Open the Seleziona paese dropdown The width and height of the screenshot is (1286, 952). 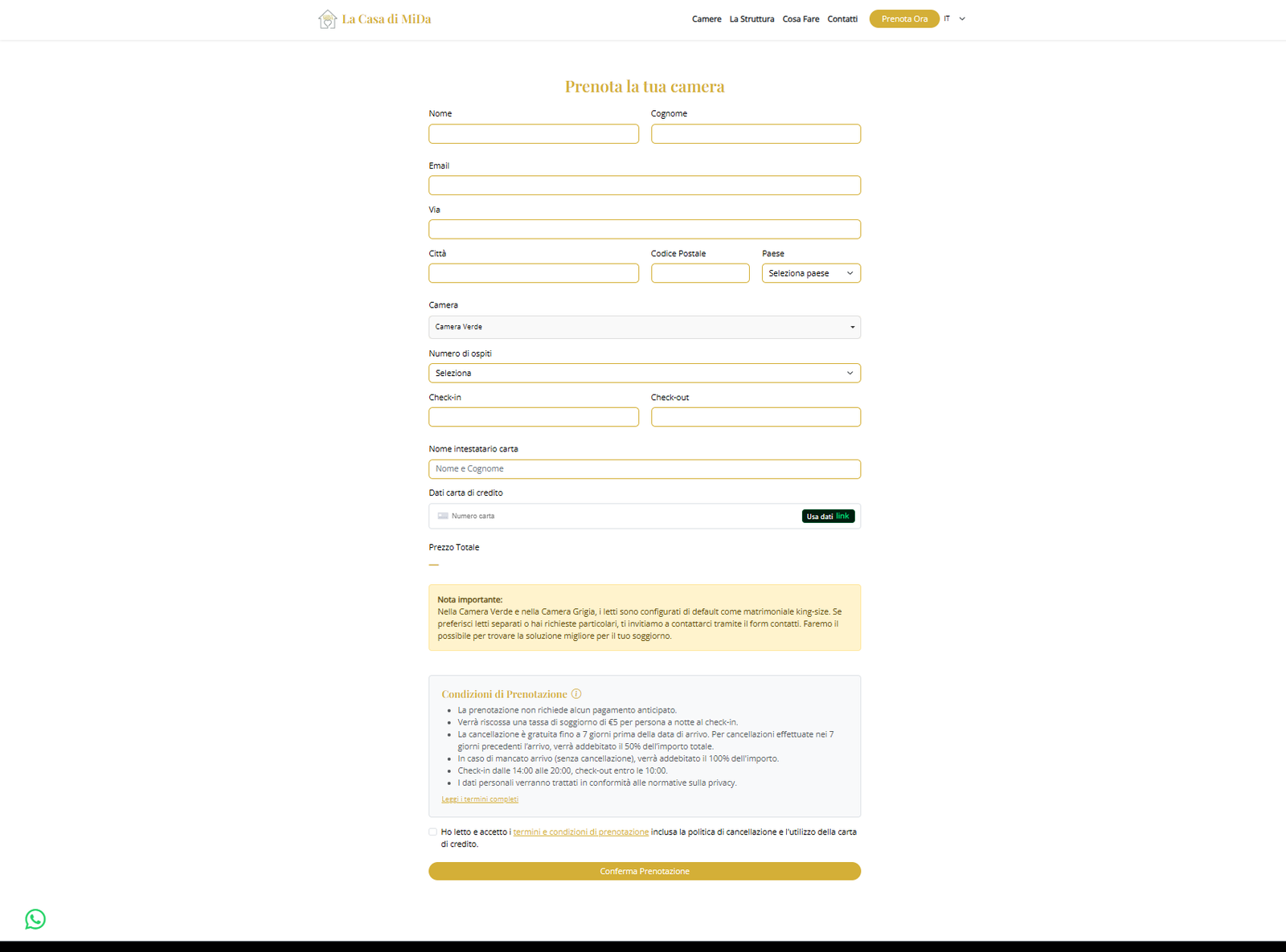tap(810, 273)
